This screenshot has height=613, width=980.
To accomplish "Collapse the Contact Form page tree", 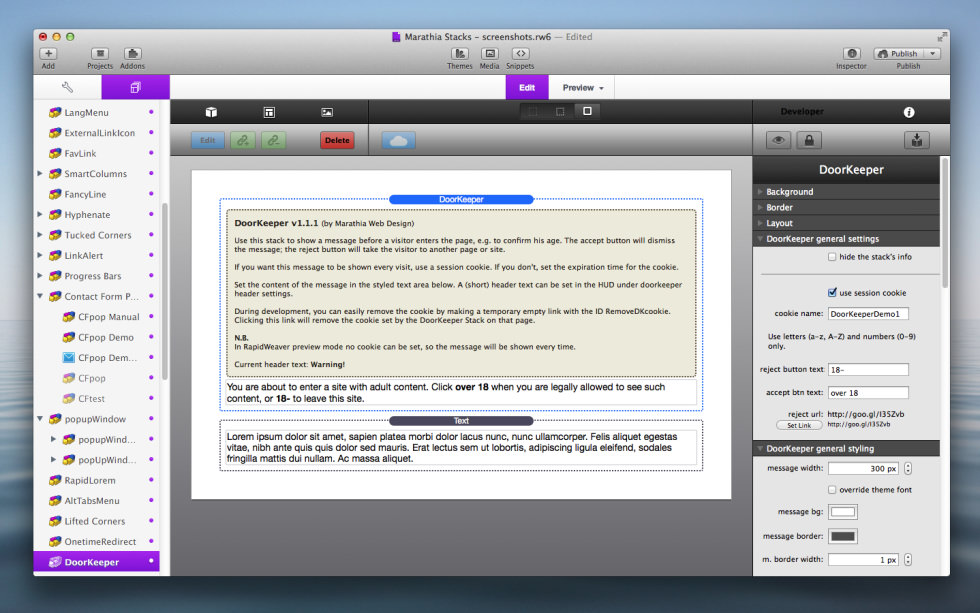I will (x=40, y=296).
